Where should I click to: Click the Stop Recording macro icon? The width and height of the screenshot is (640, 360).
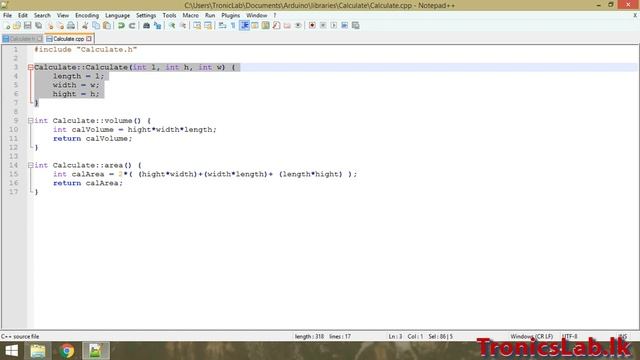(323, 26)
